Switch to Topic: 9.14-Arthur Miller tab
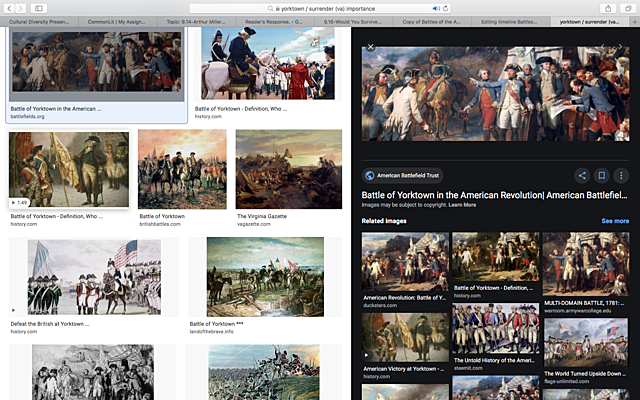The width and height of the screenshot is (640, 400). coord(196,22)
